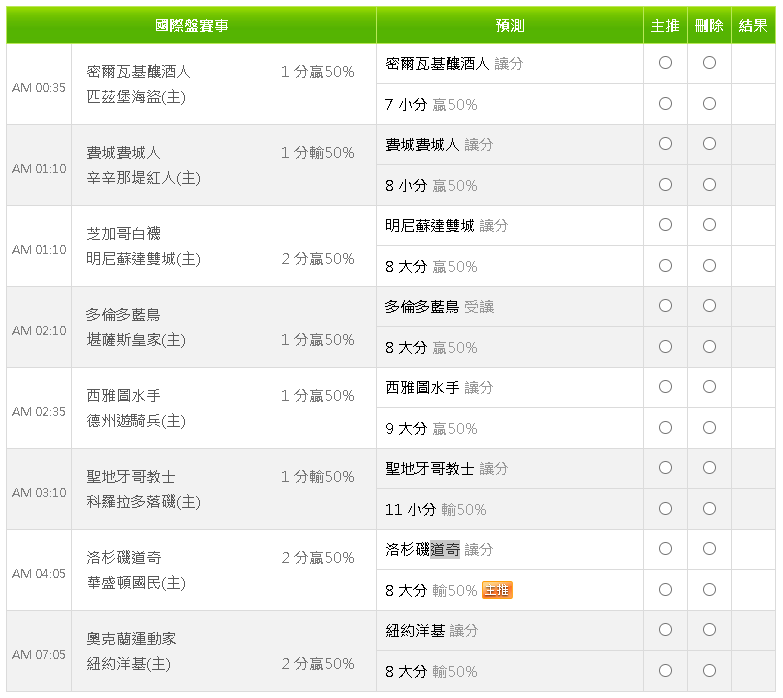The width and height of the screenshot is (783, 698).
Task: Select 刪除 radio for 11 小分 輸50%
Action: [709, 509]
